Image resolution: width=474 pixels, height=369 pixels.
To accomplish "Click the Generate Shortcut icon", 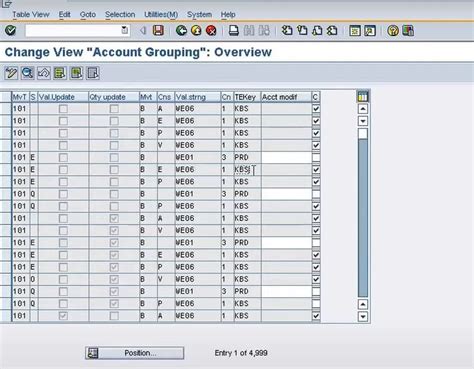I will click(370, 31).
